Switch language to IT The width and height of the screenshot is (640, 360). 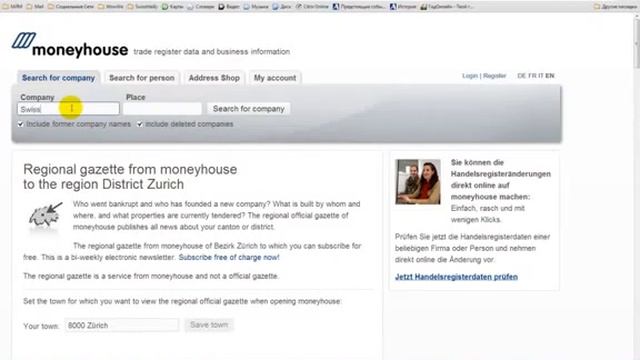(540, 76)
